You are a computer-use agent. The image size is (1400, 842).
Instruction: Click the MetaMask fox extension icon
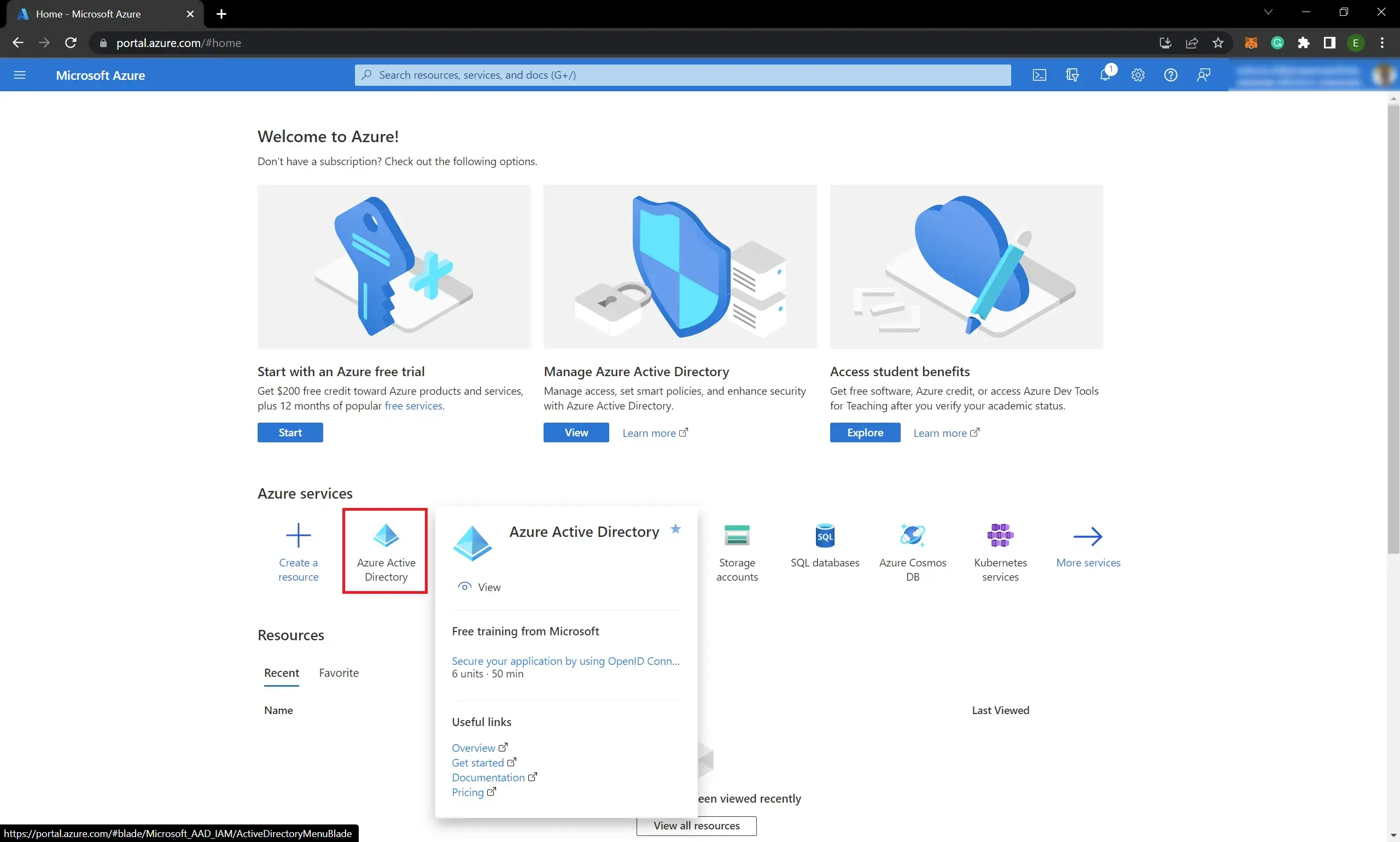point(1251,43)
